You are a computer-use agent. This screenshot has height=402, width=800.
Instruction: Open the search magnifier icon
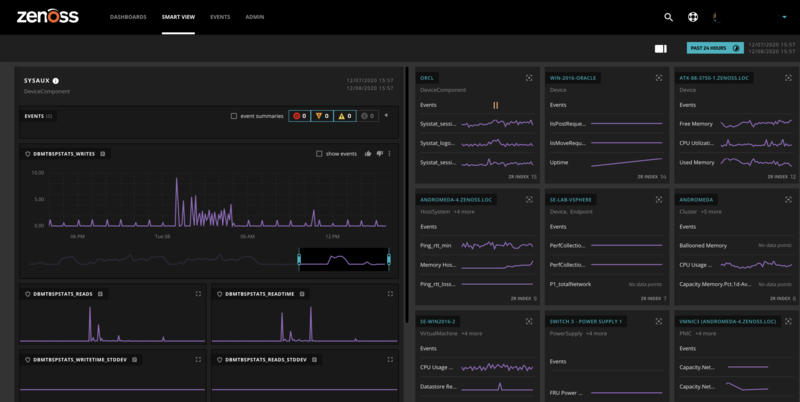tap(668, 17)
